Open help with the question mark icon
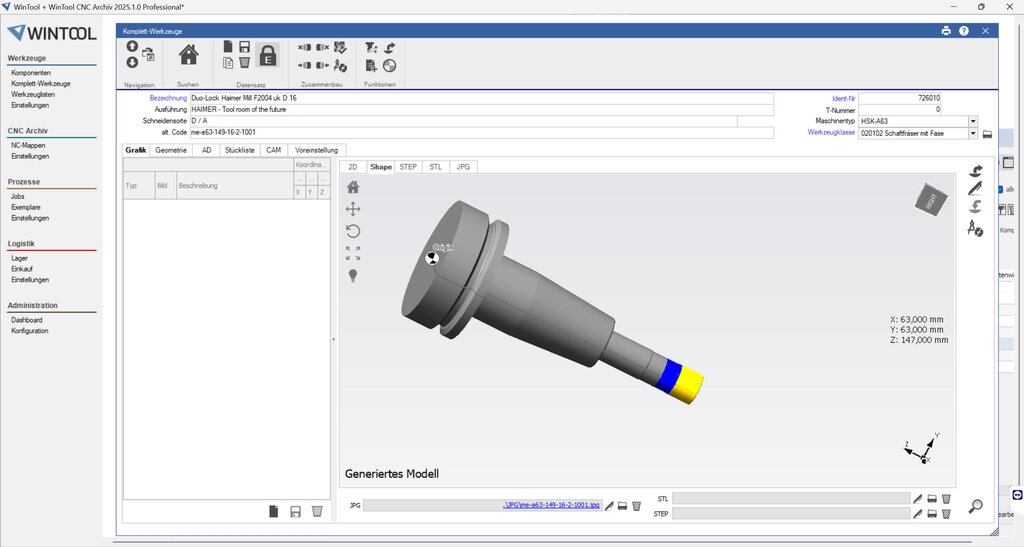 pos(964,31)
